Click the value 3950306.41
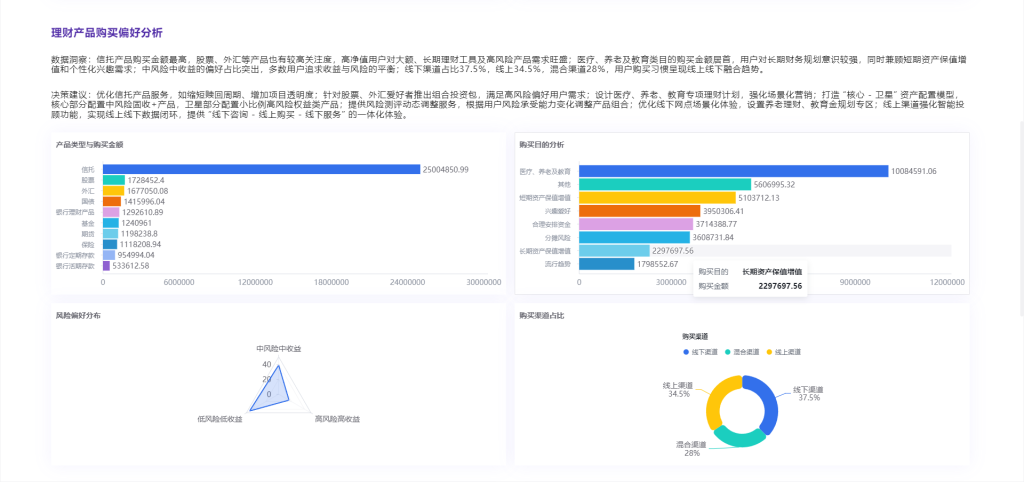 point(724,211)
